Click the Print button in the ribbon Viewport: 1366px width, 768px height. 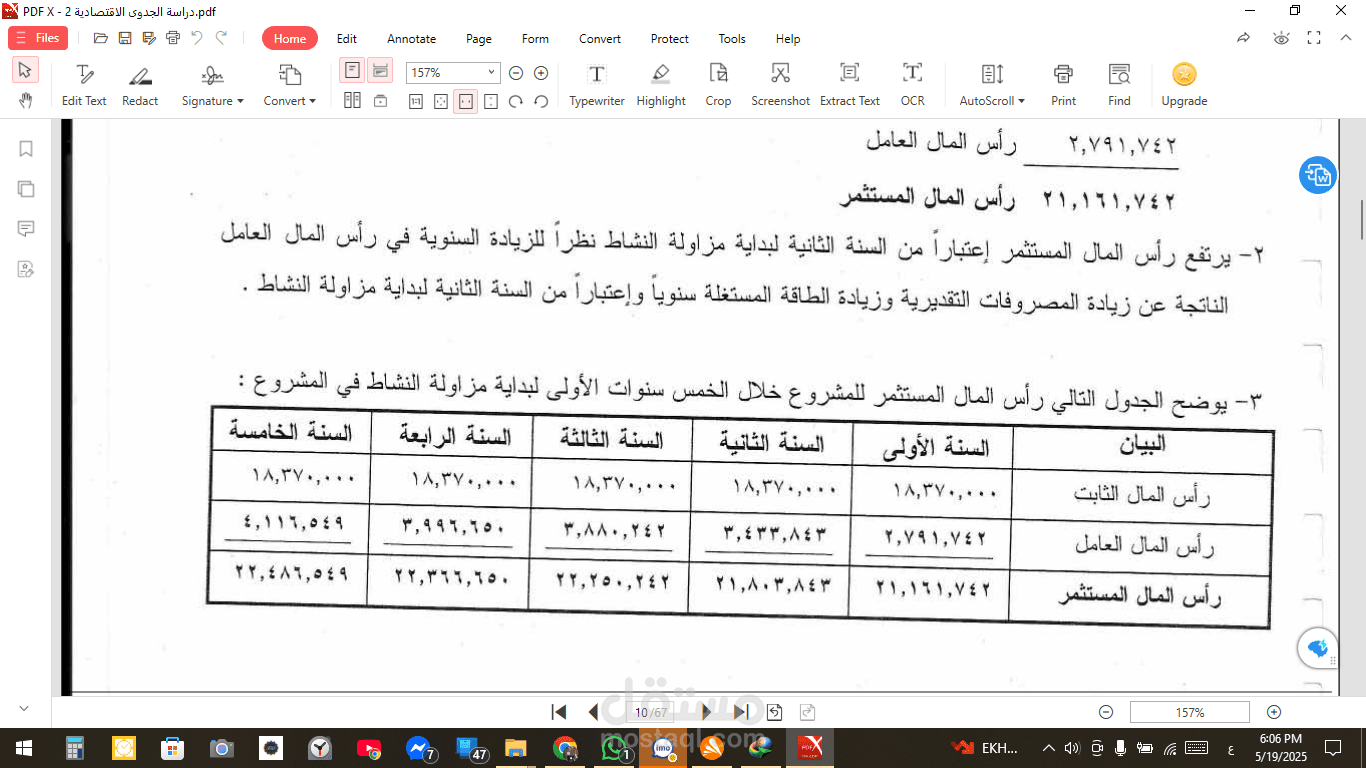coord(1064,86)
